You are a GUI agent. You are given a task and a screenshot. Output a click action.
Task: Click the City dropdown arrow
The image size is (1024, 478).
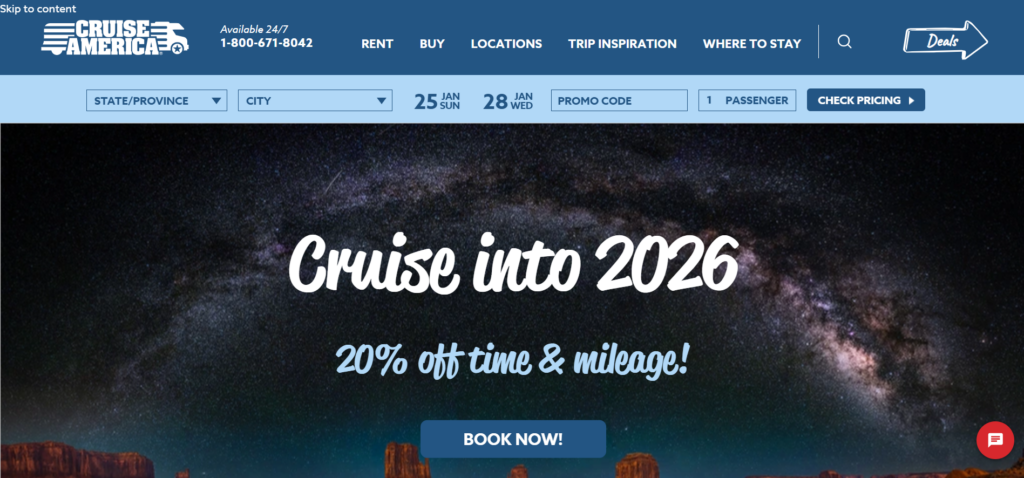[381, 101]
